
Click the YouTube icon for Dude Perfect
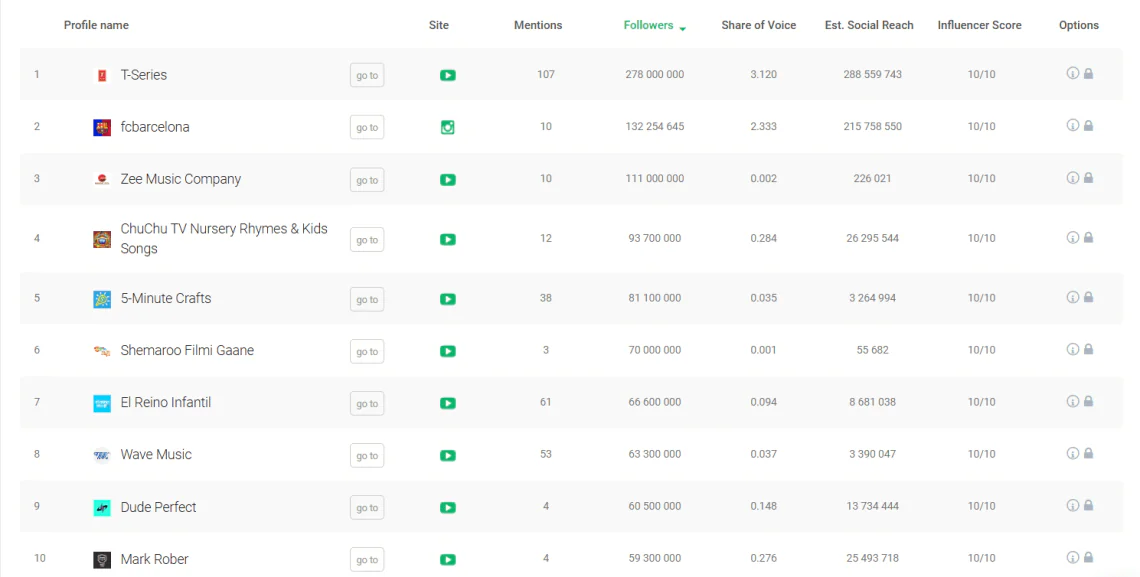(x=448, y=507)
